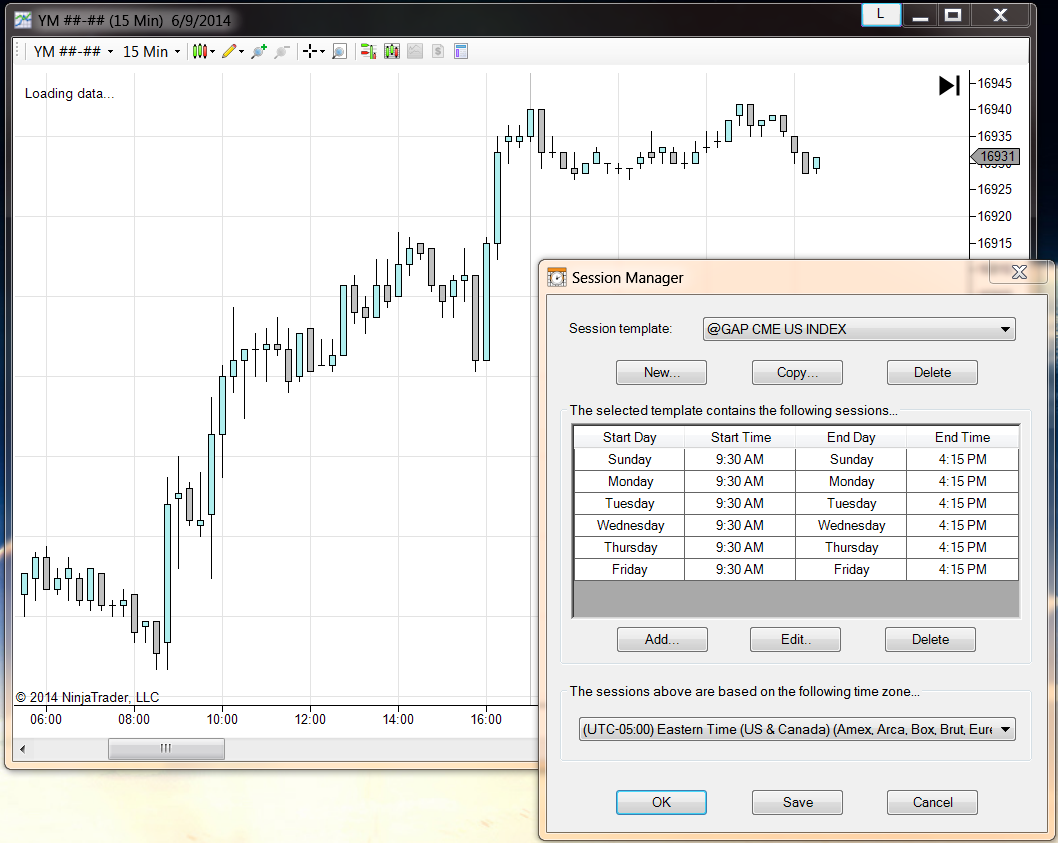Click the data box magnifier icon
This screenshot has width=1058, height=843.
tap(339, 51)
